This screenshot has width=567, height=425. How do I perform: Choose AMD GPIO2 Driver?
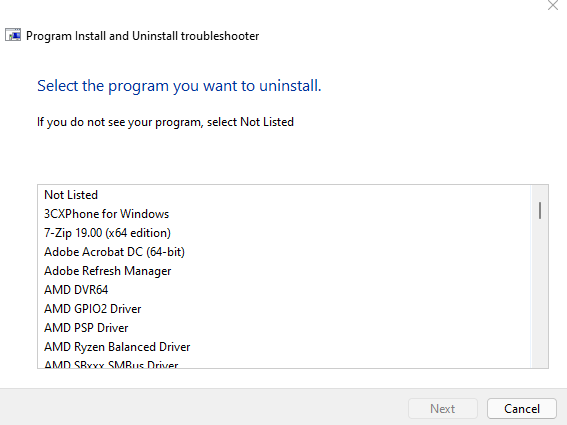(x=284, y=309)
